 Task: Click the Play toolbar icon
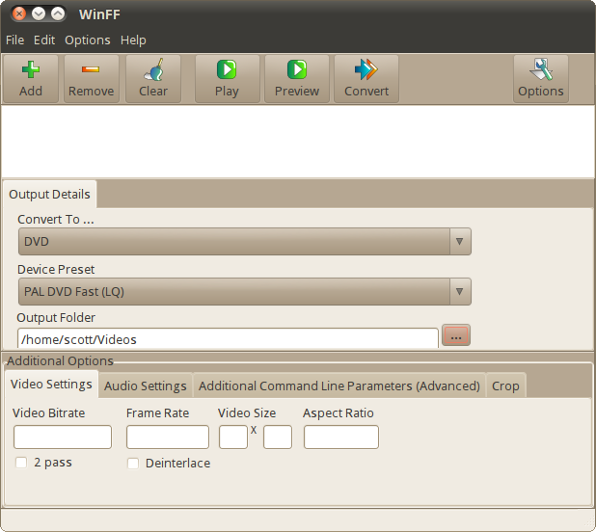coord(227,70)
